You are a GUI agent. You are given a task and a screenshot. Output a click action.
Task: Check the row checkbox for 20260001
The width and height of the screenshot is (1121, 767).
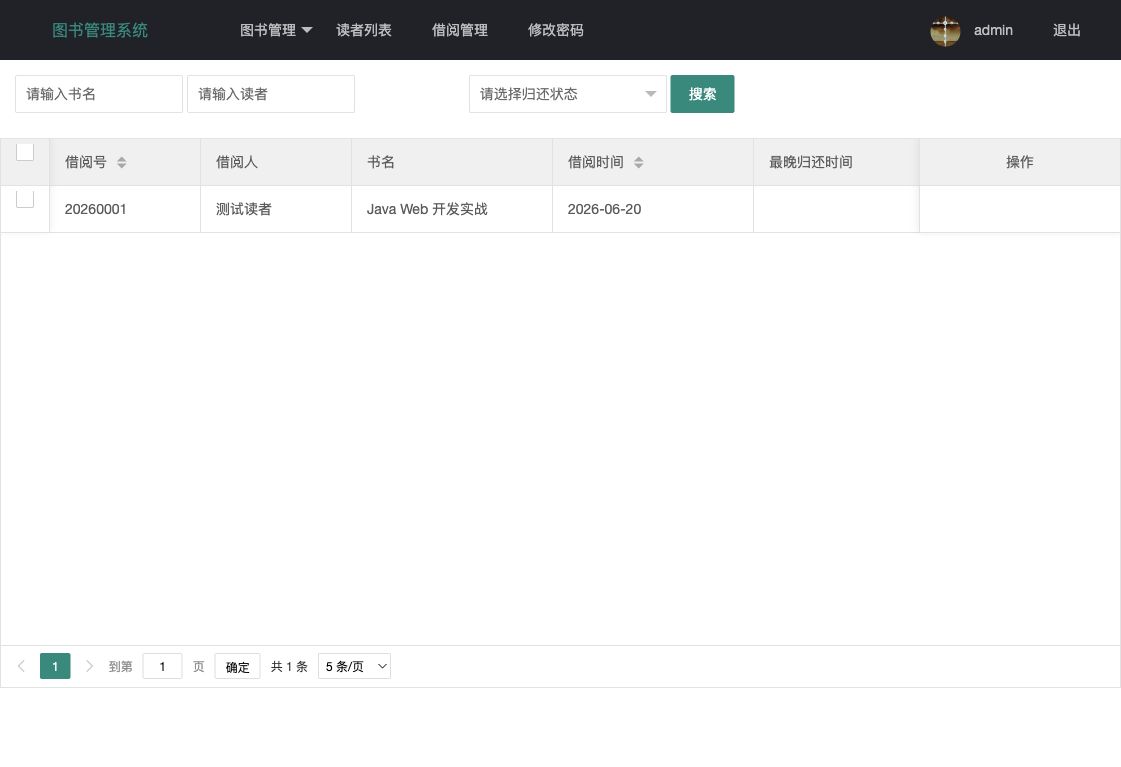tap(25, 199)
